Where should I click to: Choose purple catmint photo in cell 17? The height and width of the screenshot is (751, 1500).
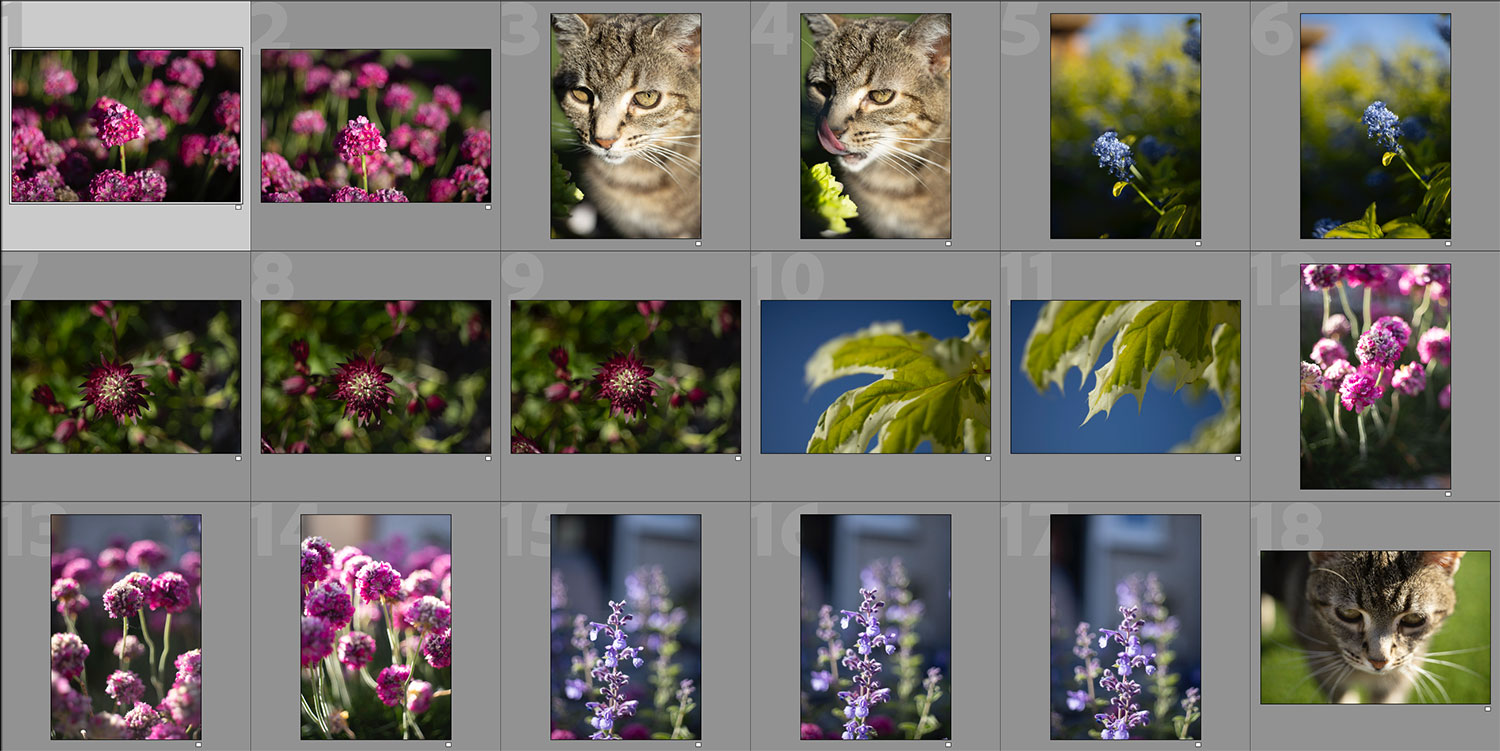[x=1126, y=627]
